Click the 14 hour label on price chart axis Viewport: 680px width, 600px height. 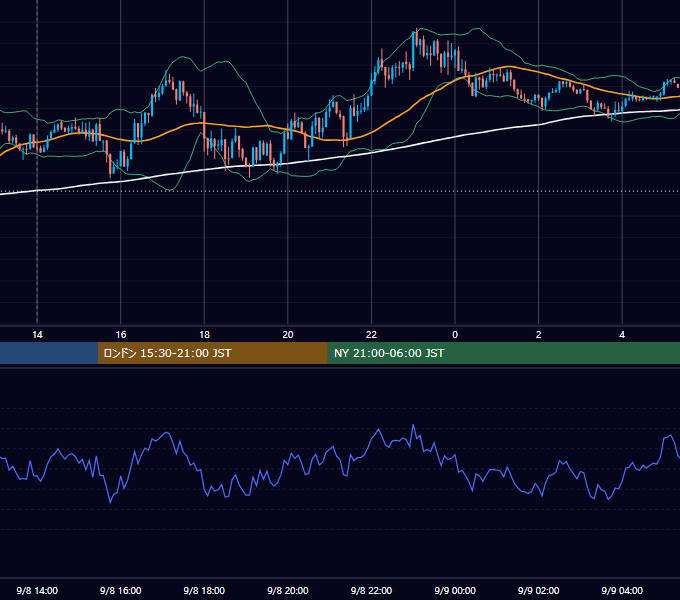[37, 335]
